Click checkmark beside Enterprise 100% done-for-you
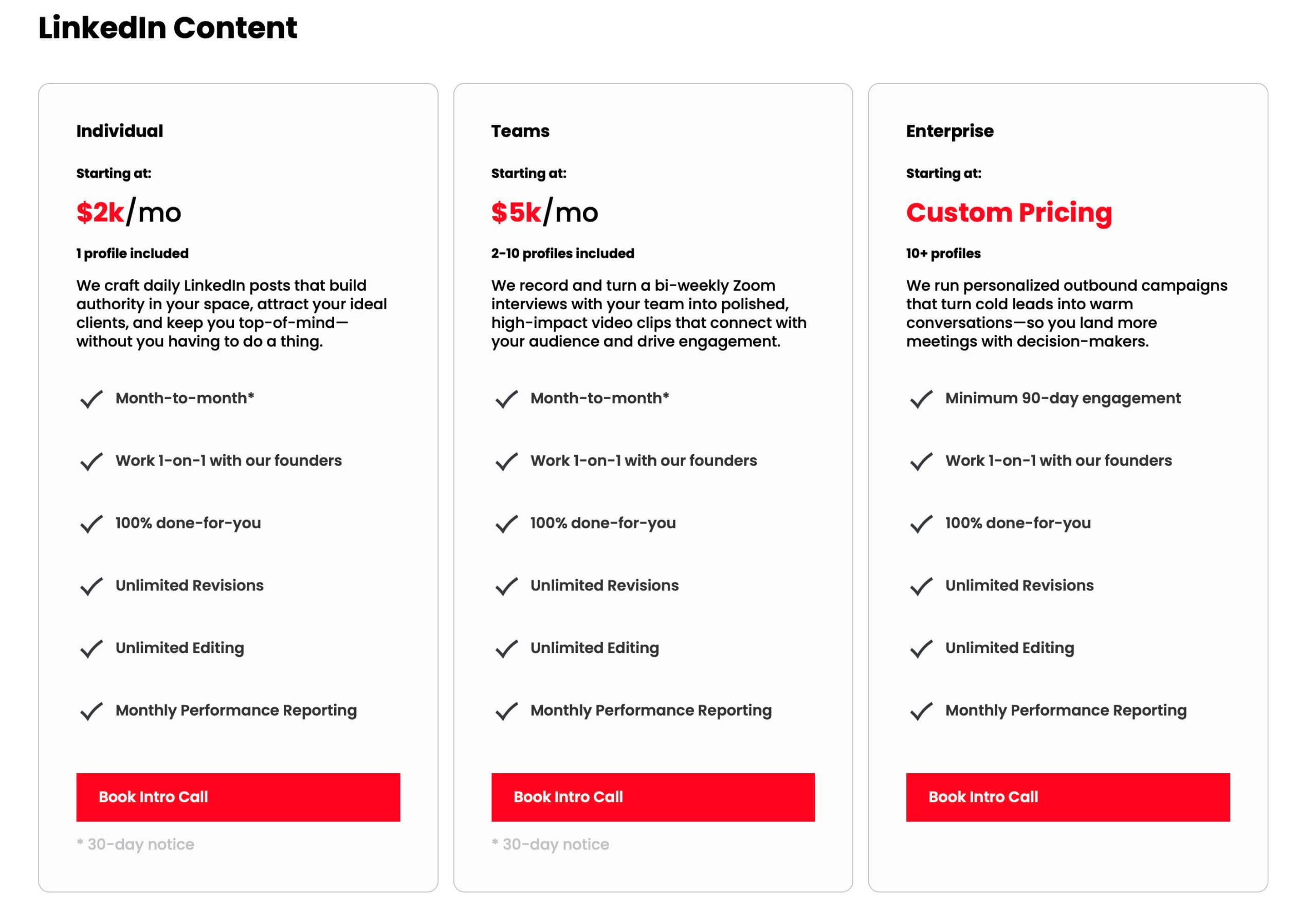This screenshot has width=1316, height=913. click(x=921, y=524)
